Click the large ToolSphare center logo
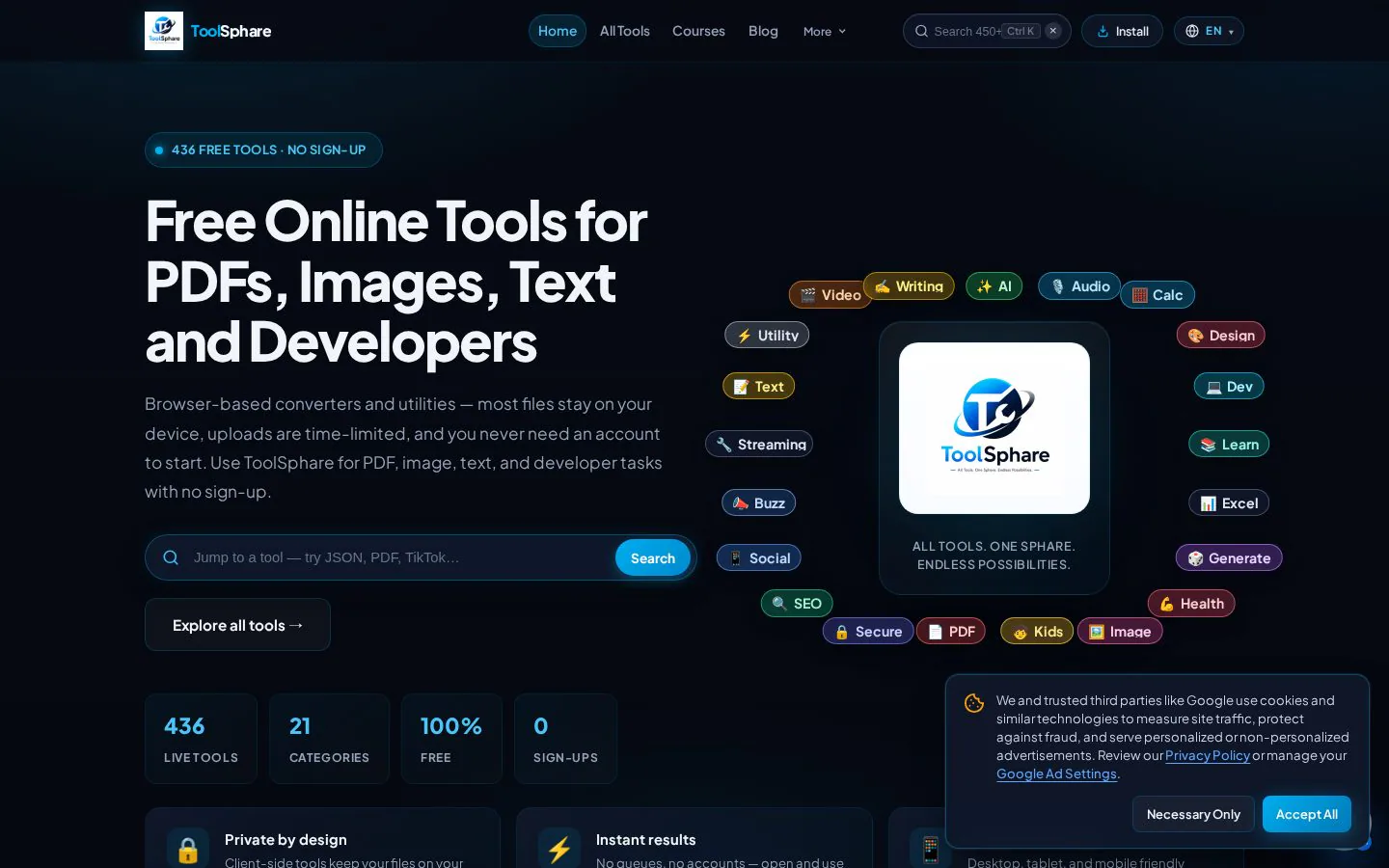 (x=994, y=428)
